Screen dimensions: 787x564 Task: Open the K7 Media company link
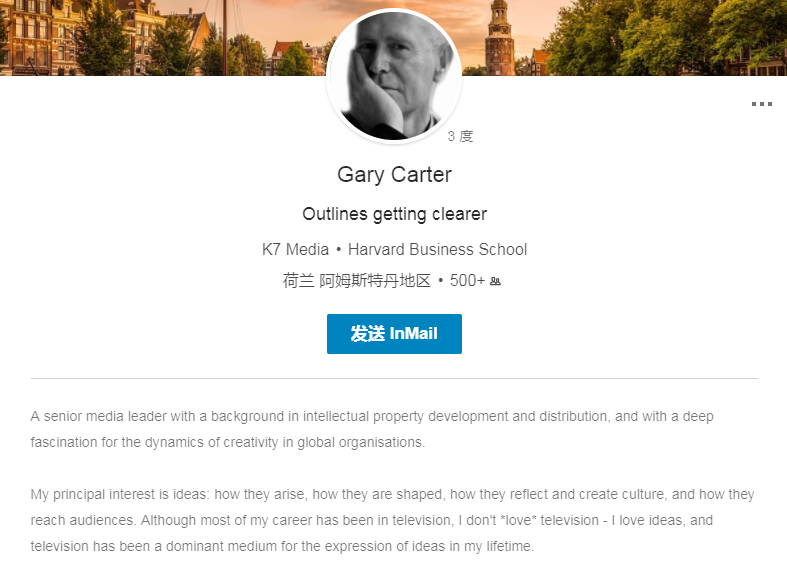295,249
